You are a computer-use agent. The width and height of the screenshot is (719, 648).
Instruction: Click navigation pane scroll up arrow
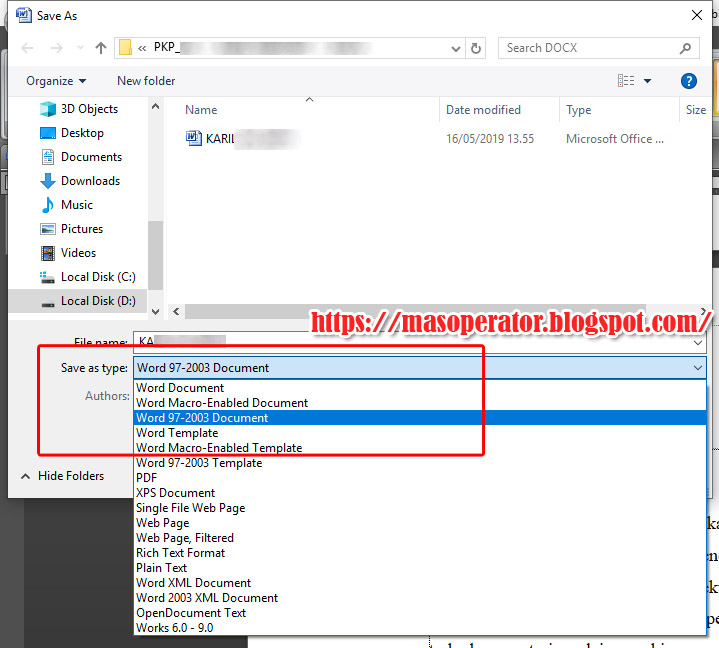click(155, 107)
